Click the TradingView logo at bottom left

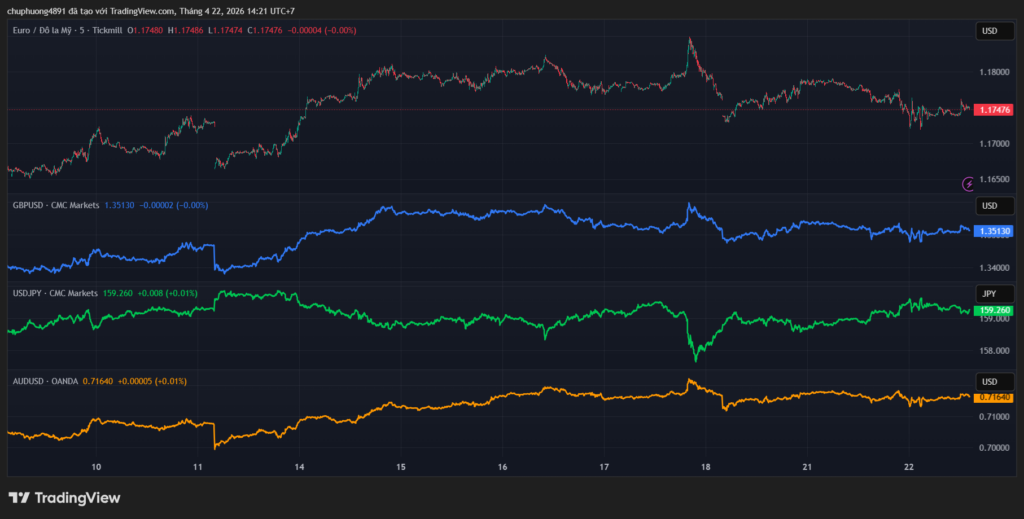[64, 497]
